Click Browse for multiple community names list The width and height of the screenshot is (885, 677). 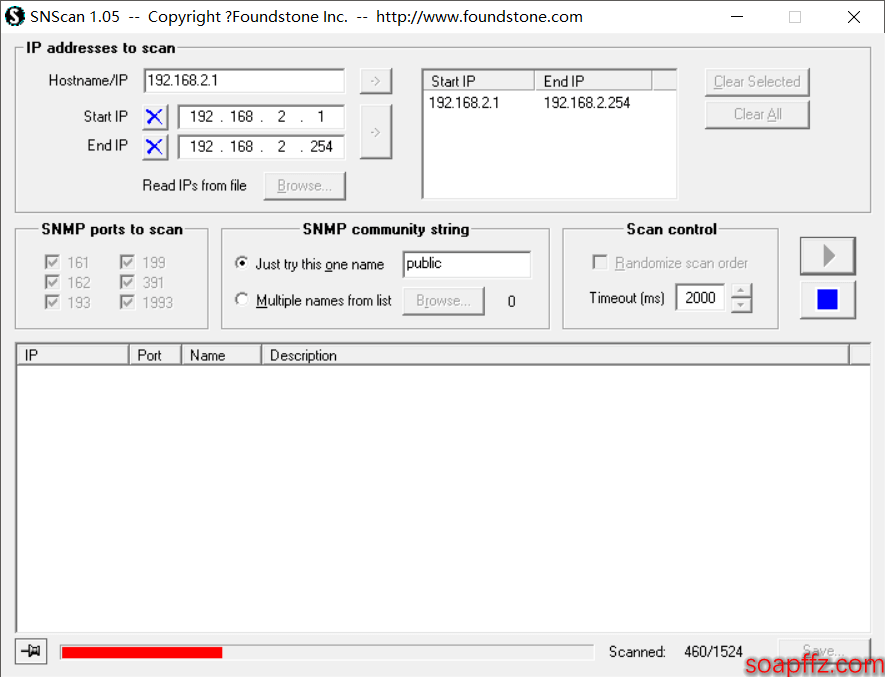click(x=443, y=301)
